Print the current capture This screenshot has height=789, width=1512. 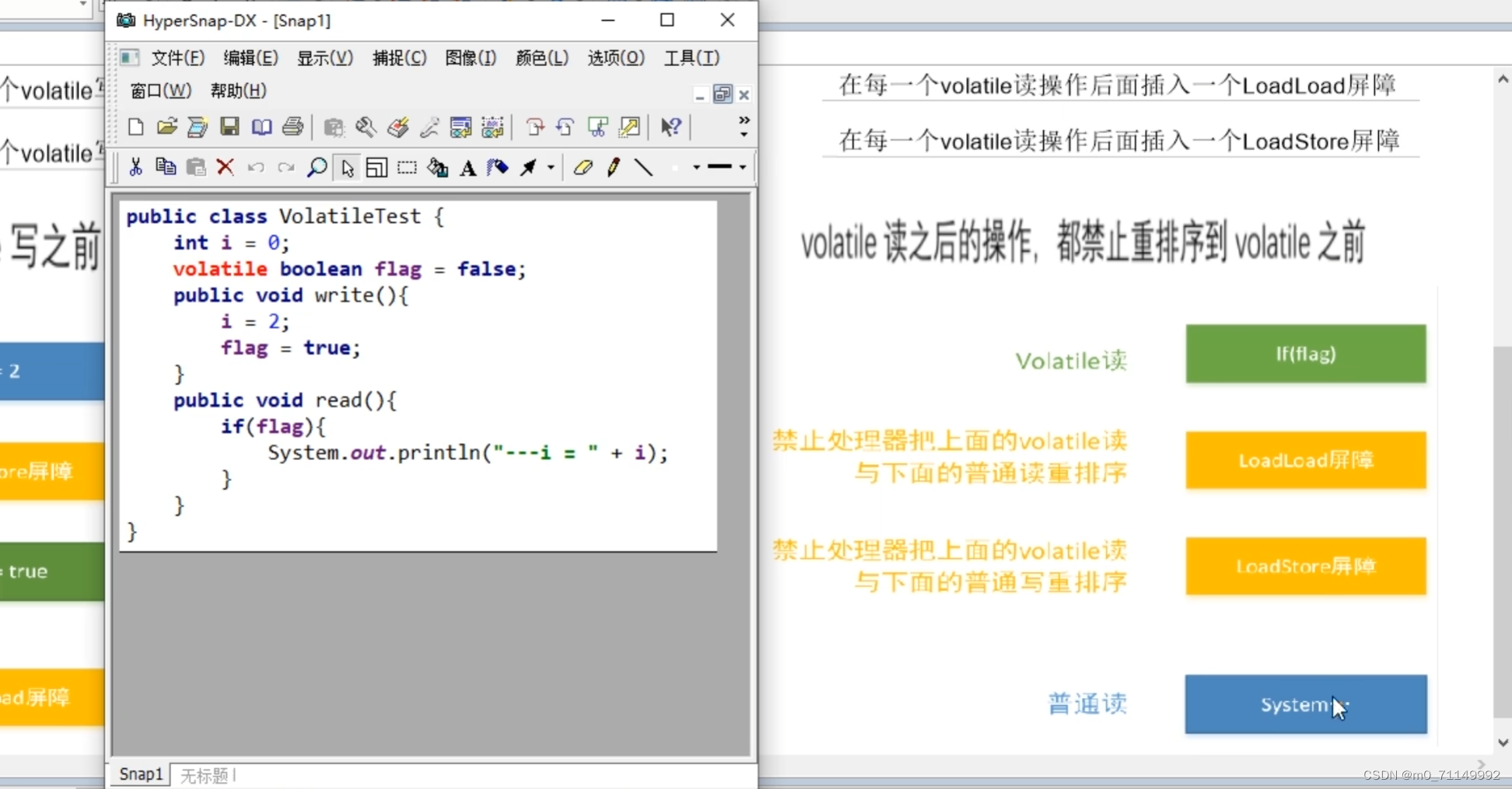292,127
